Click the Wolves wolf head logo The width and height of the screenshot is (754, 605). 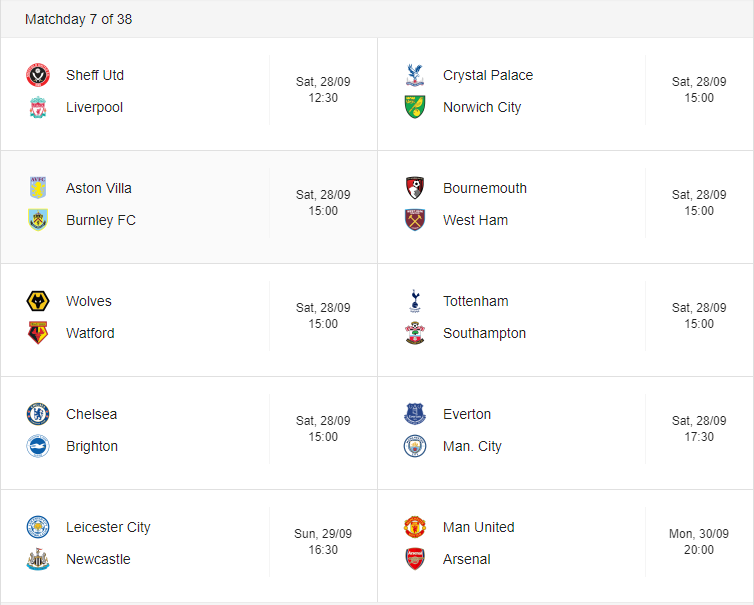[38, 301]
